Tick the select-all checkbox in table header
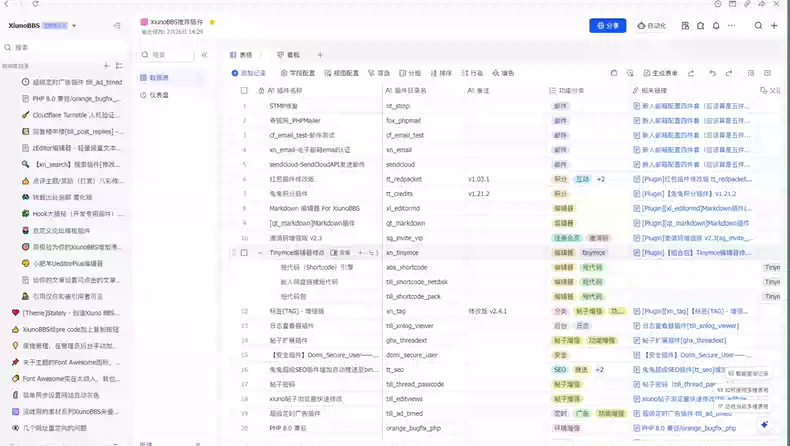 coord(244,90)
